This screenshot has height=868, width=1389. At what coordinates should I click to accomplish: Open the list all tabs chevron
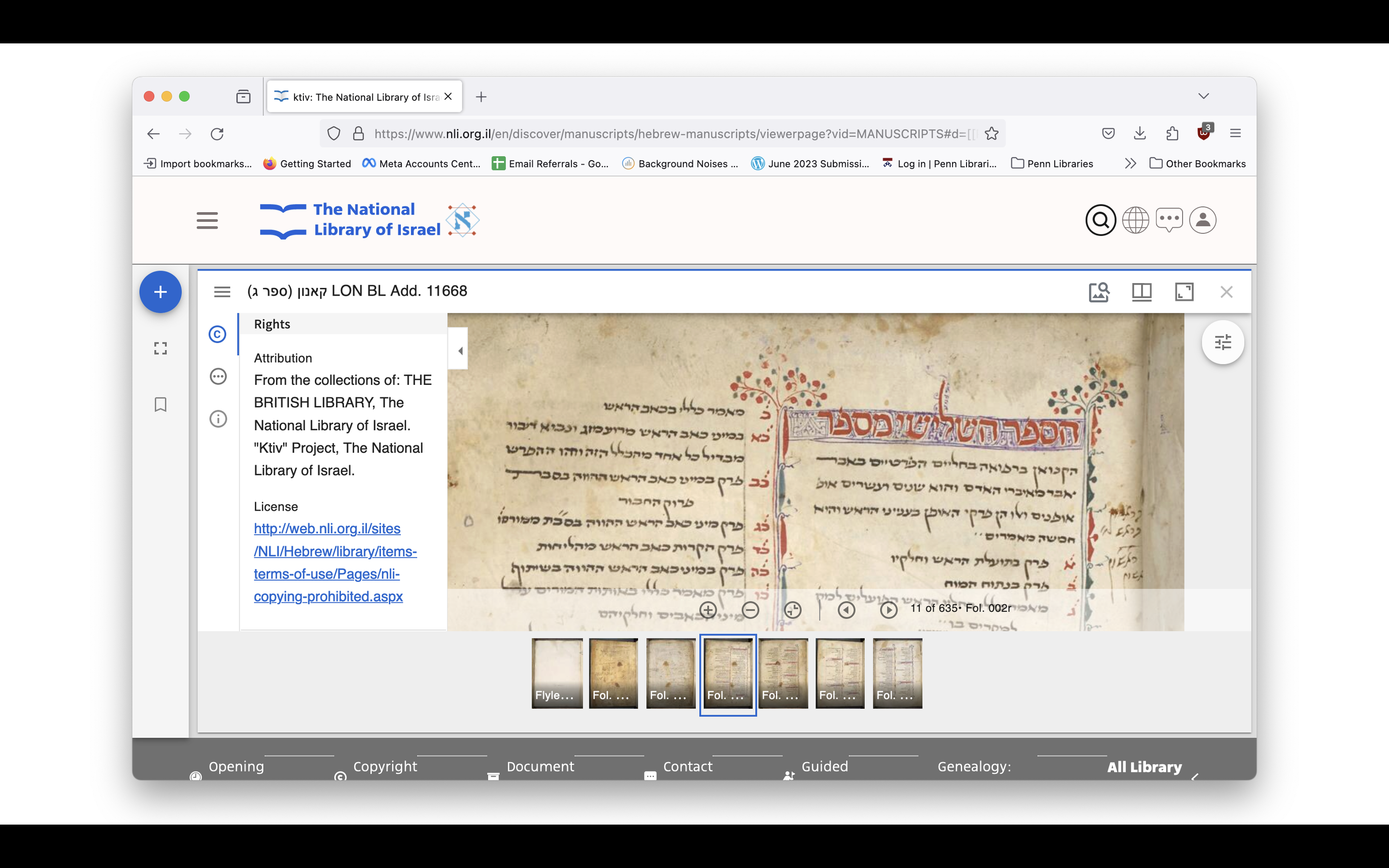coord(1204,96)
